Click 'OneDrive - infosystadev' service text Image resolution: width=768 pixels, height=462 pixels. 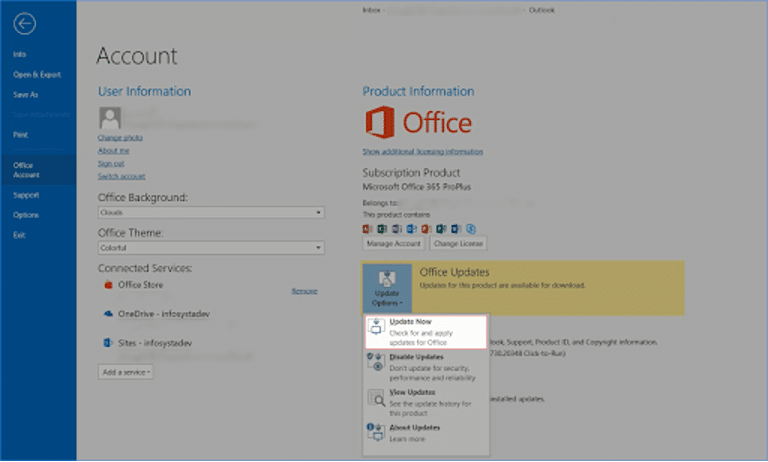164,314
